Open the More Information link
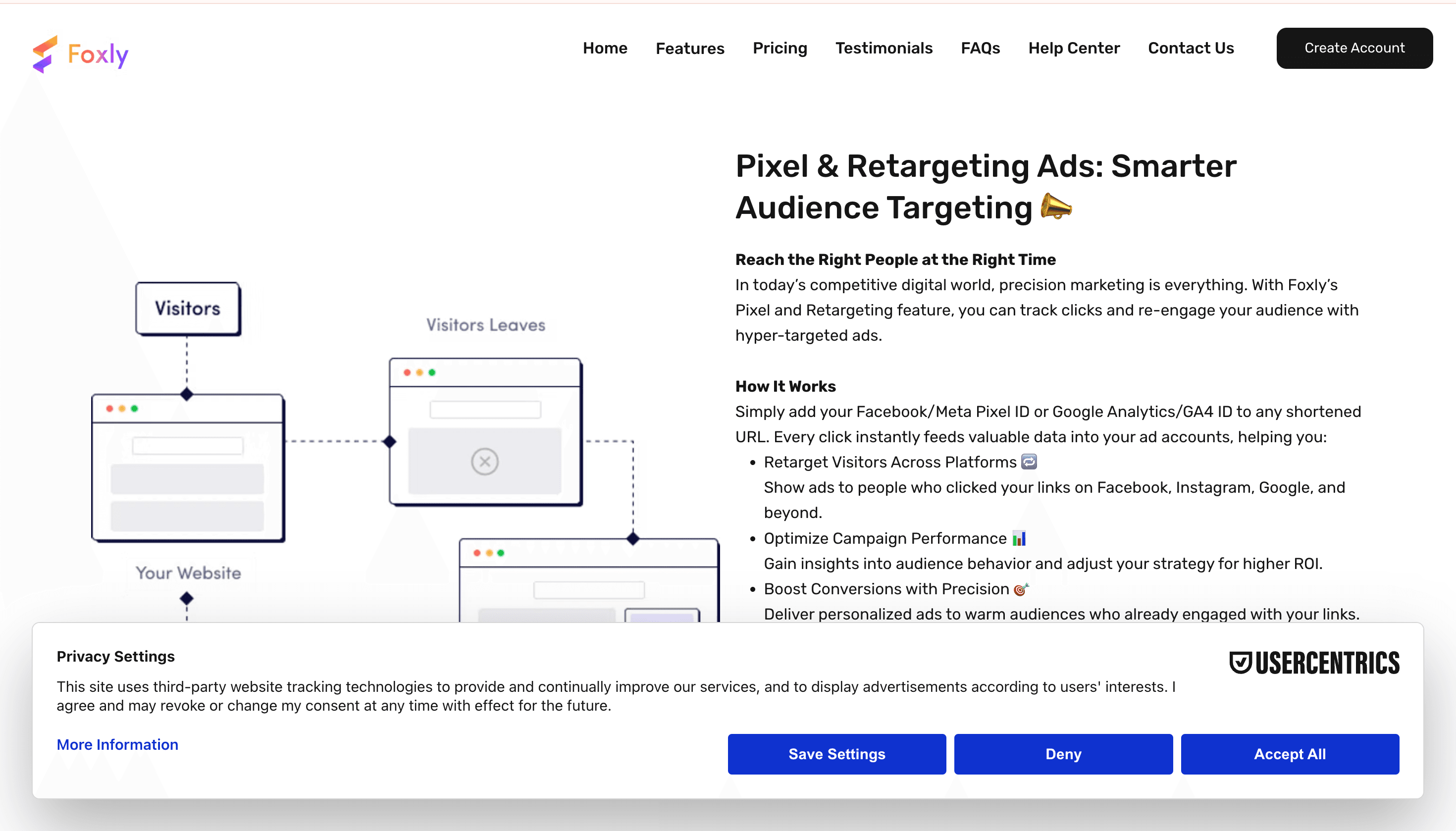 pyautogui.click(x=117, y=744)
